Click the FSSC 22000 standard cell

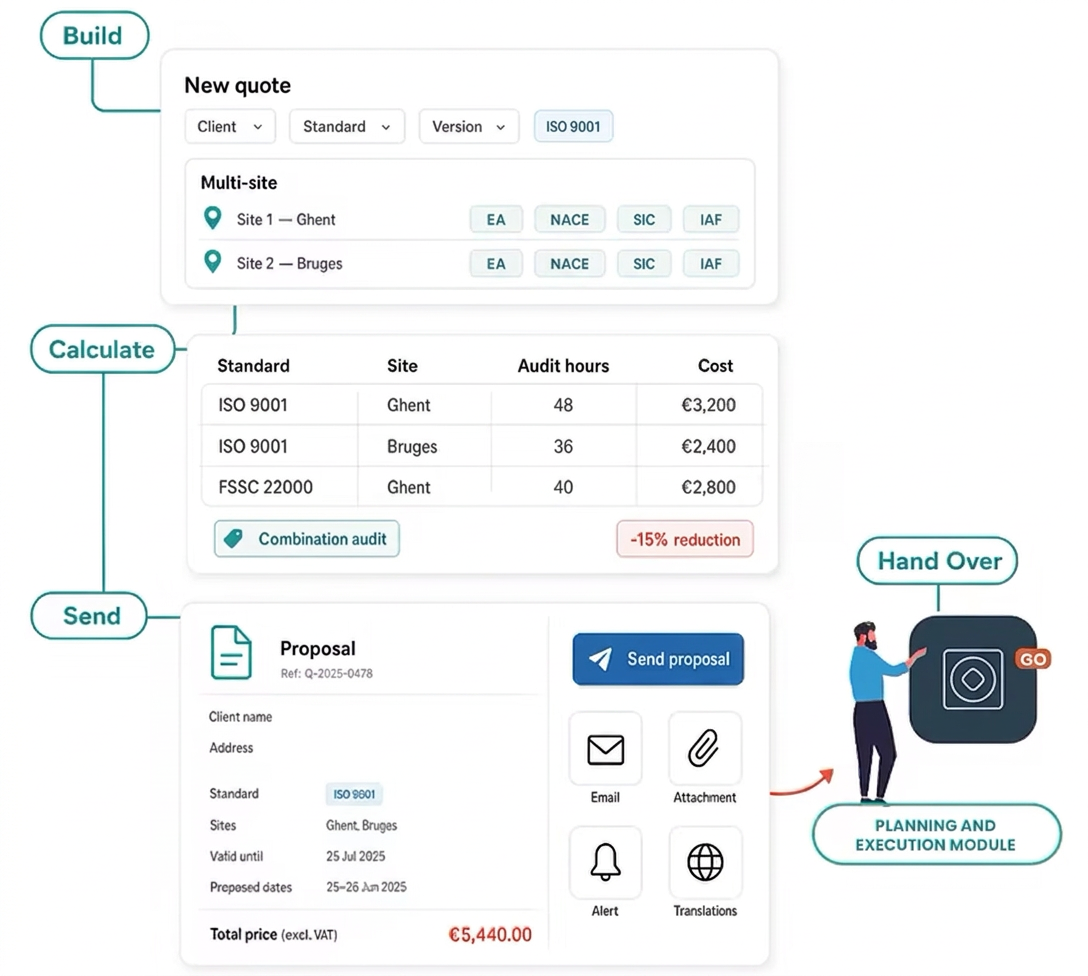tap(266, 487)
